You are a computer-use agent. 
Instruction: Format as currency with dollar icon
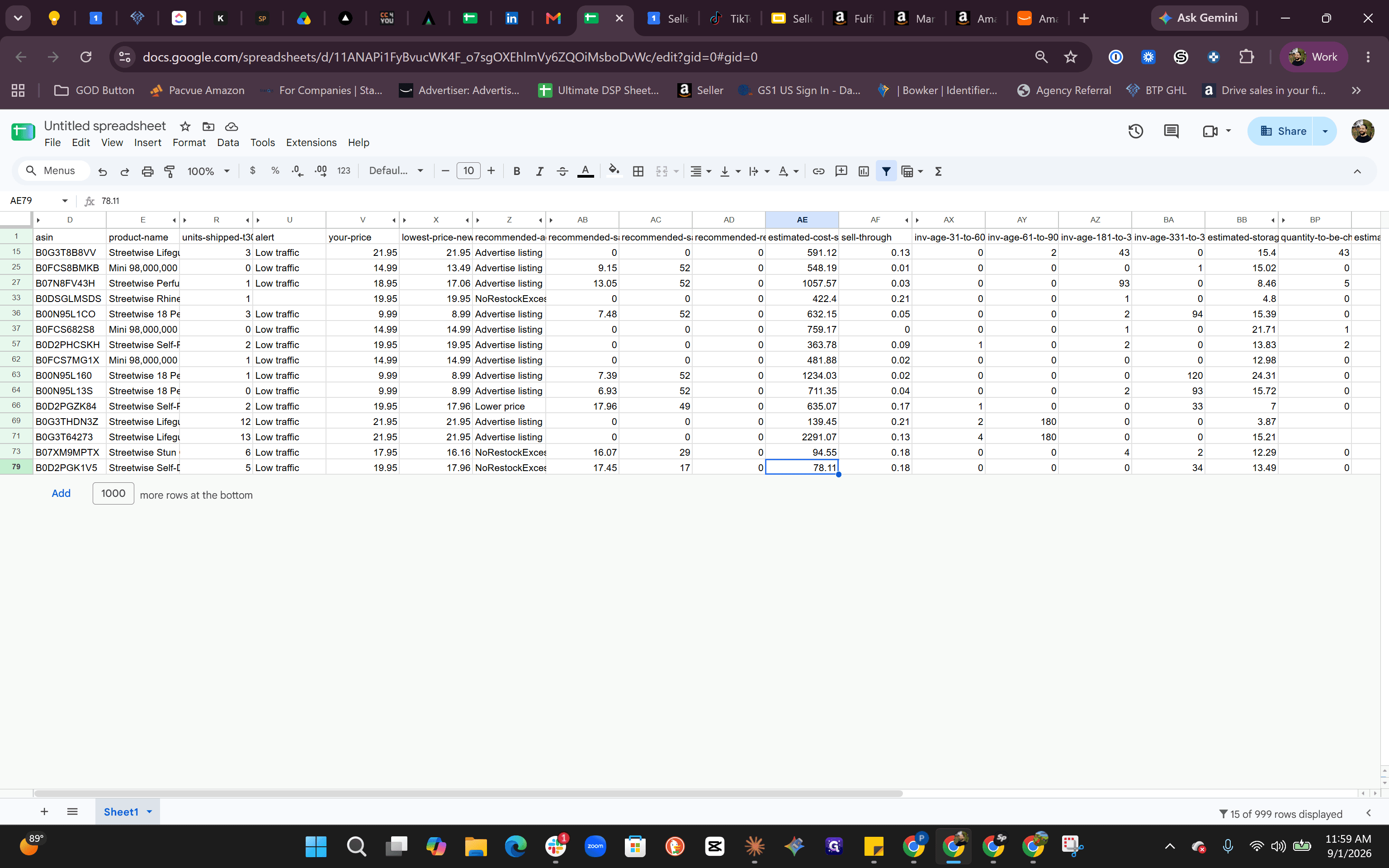click(253, 171)
